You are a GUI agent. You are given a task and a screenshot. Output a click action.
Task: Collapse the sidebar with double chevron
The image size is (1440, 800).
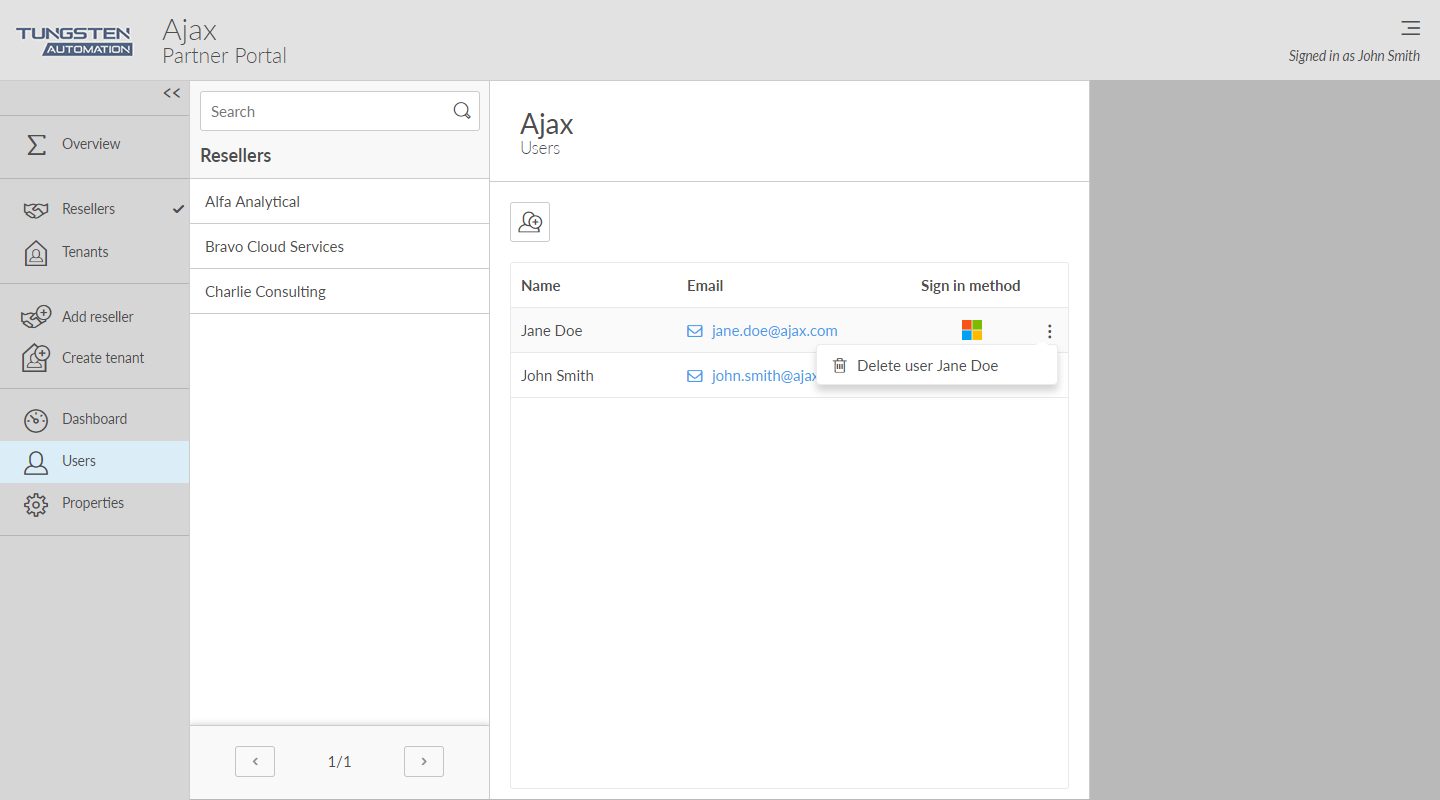[x=172, y=93]
